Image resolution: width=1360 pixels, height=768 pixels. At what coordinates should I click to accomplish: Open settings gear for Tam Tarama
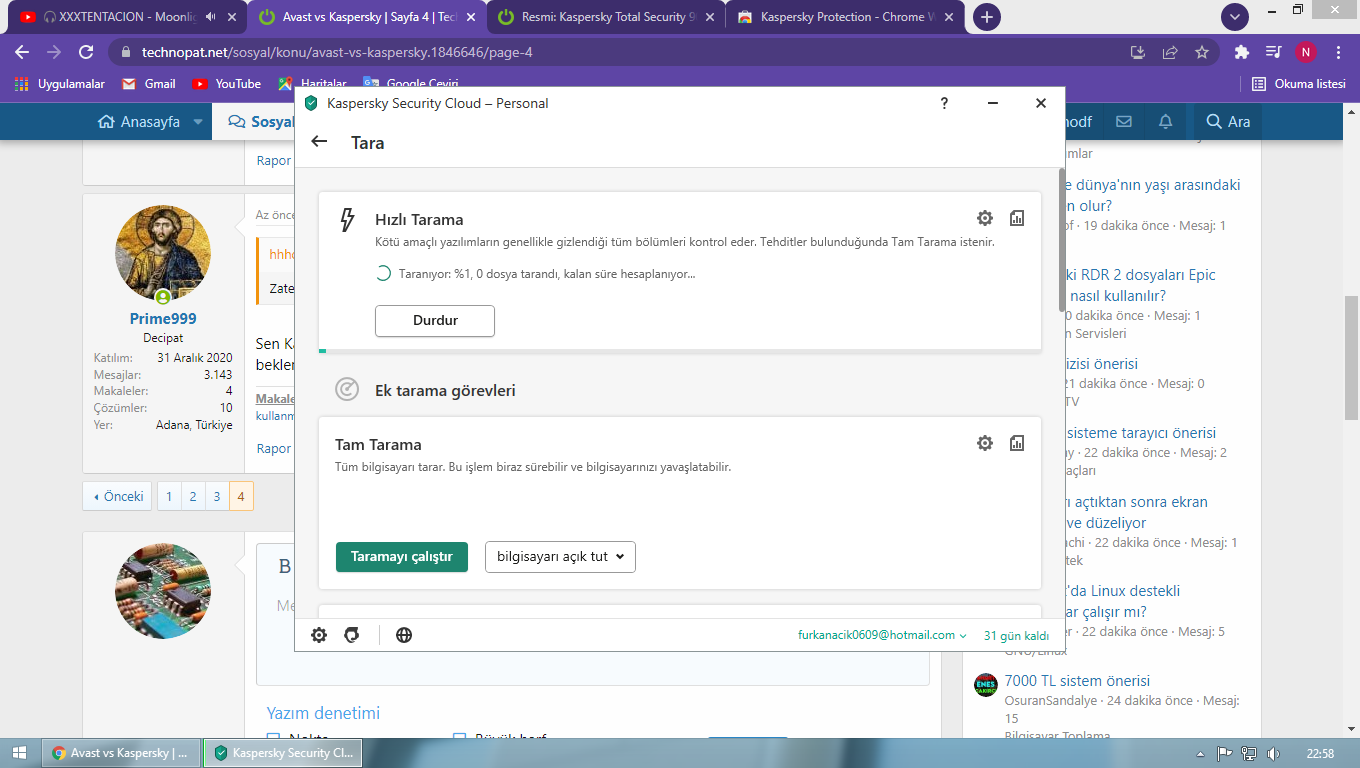click(x=985, y=443)
